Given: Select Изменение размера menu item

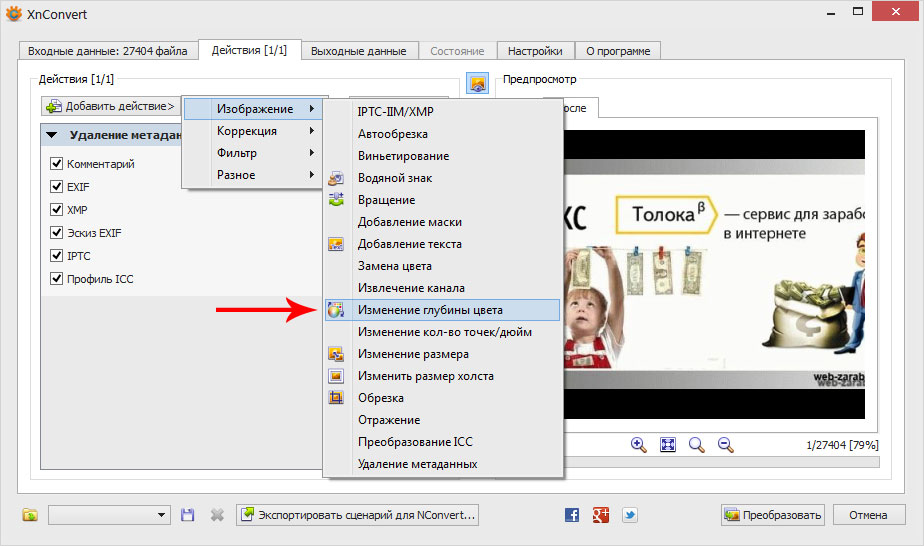Looking at the screenshot, I should [x=442, y=354].
